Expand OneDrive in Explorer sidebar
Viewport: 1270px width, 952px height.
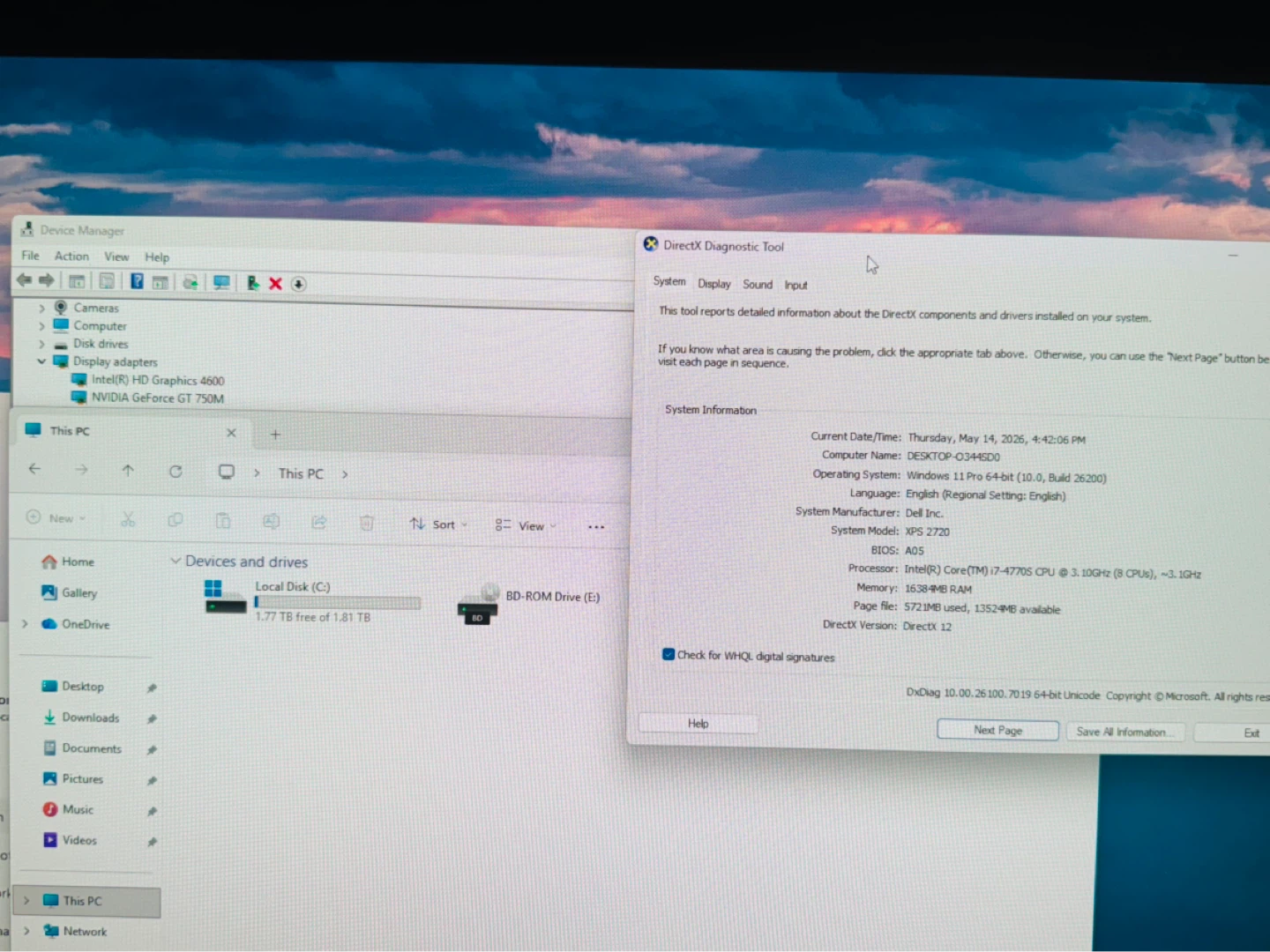pyautogui.click(x=25, y=624)
